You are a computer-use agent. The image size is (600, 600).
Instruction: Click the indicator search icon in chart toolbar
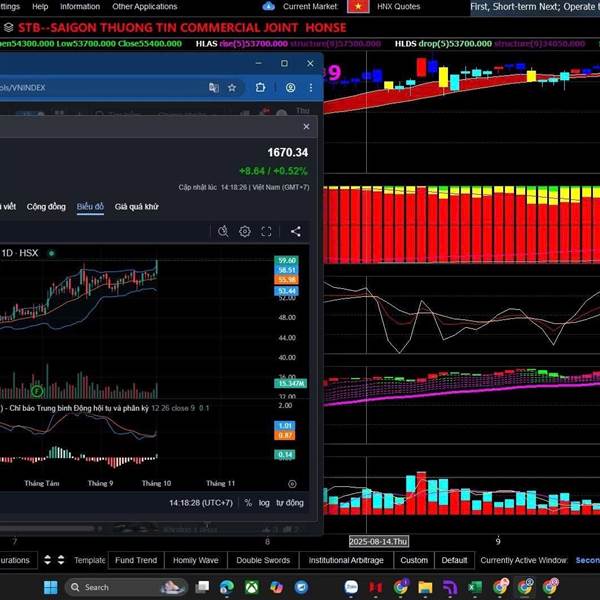pyautogui.click(x=223, y=231)
